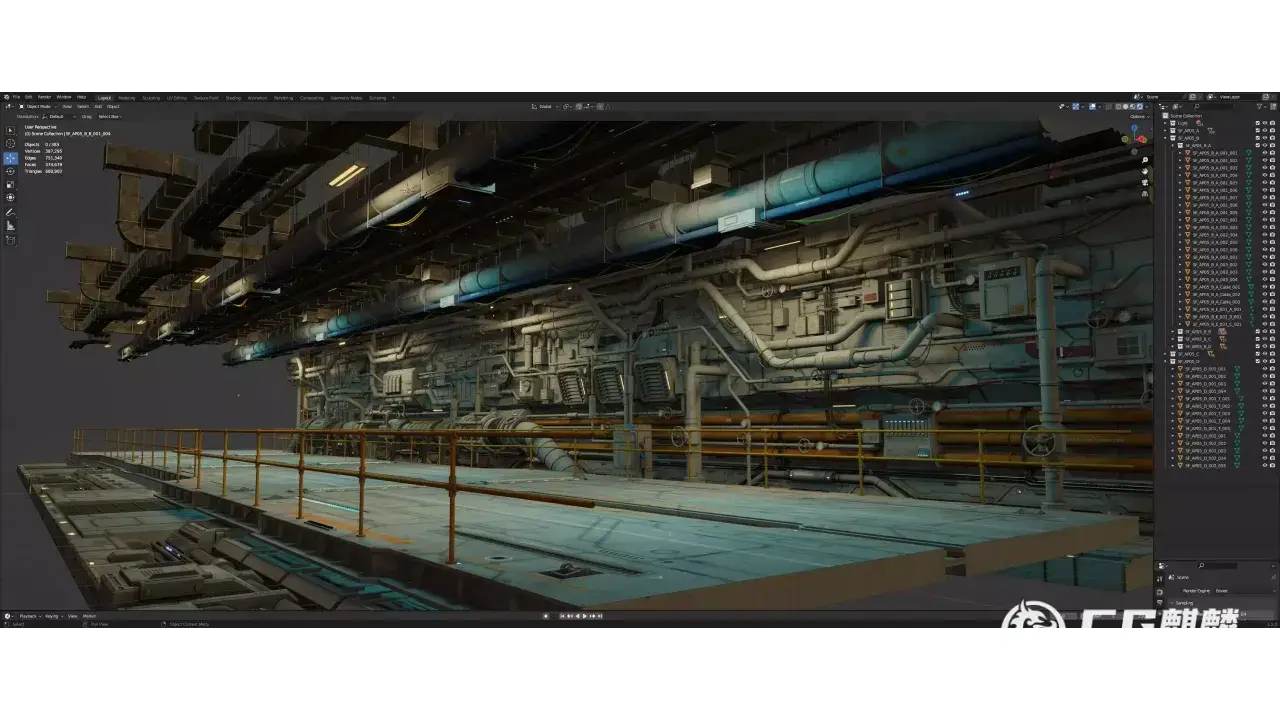
Task: Select the Rotate tool
Action: [x=10, y=171]
